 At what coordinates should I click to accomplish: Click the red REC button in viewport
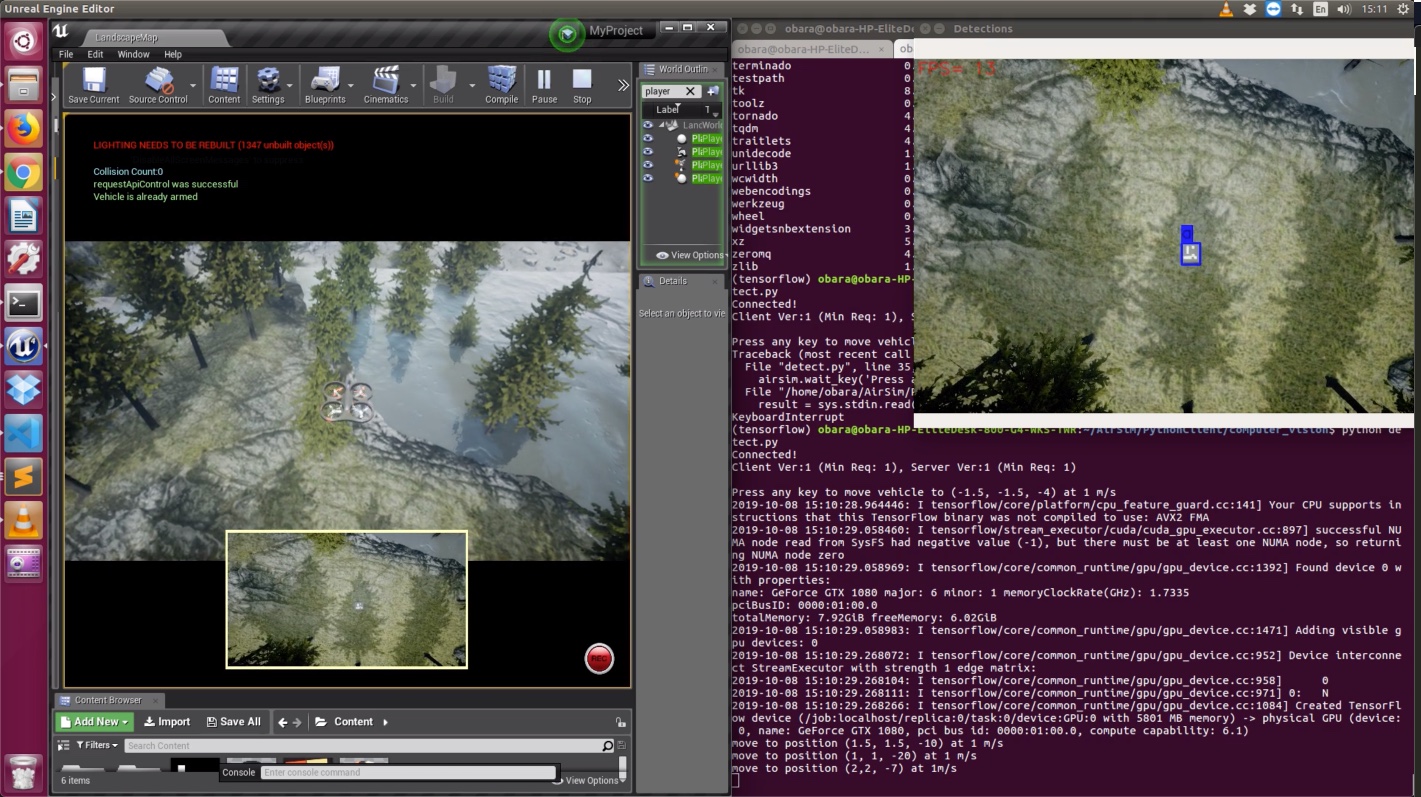599,659
